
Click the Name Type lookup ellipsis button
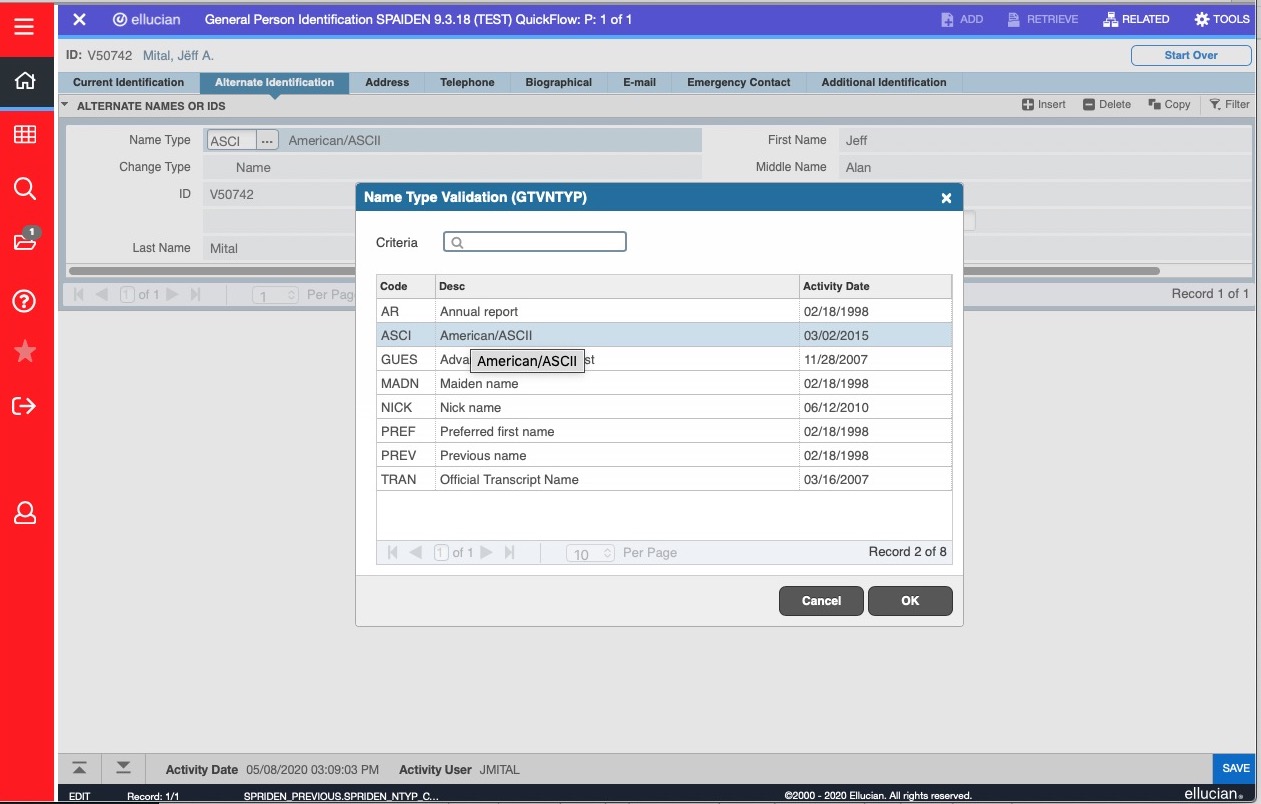(x=267, y=141)
